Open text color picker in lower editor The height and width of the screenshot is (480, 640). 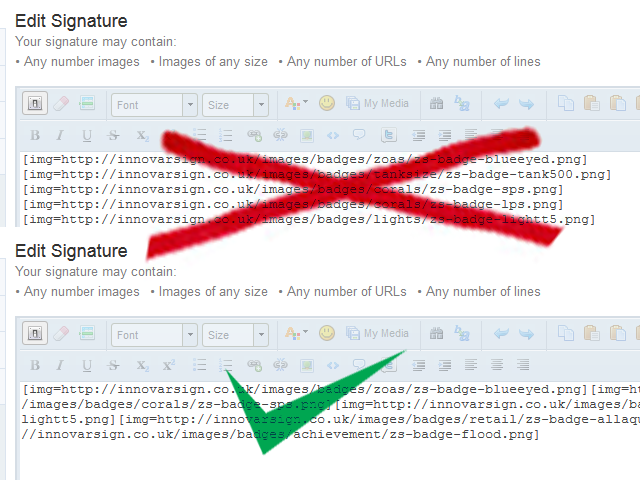click(x=297, y=334)
